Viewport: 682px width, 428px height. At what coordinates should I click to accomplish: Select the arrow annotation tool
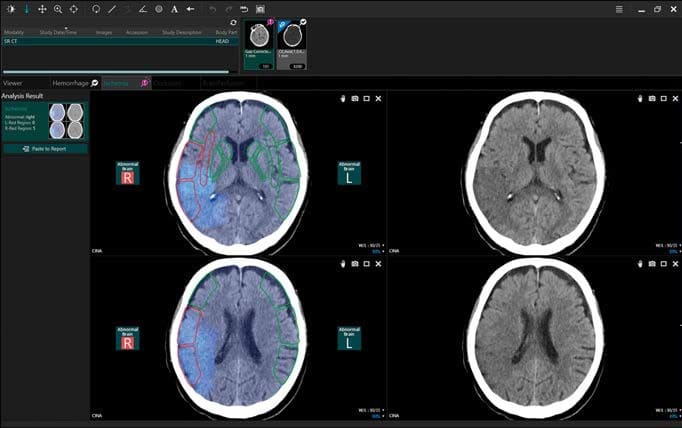pos(190,9)
